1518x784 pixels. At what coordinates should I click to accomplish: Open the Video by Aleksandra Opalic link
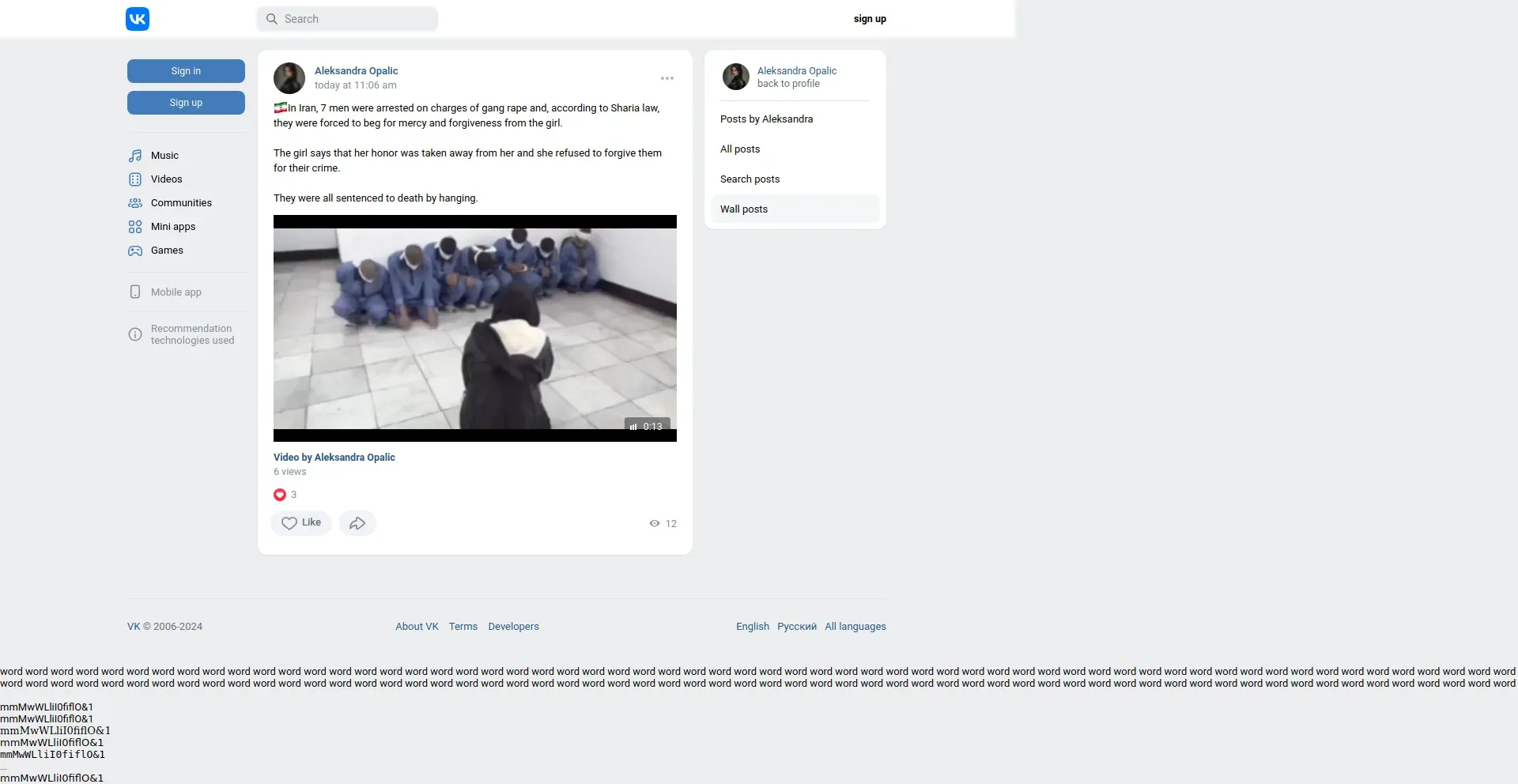(x=334, y=458)
